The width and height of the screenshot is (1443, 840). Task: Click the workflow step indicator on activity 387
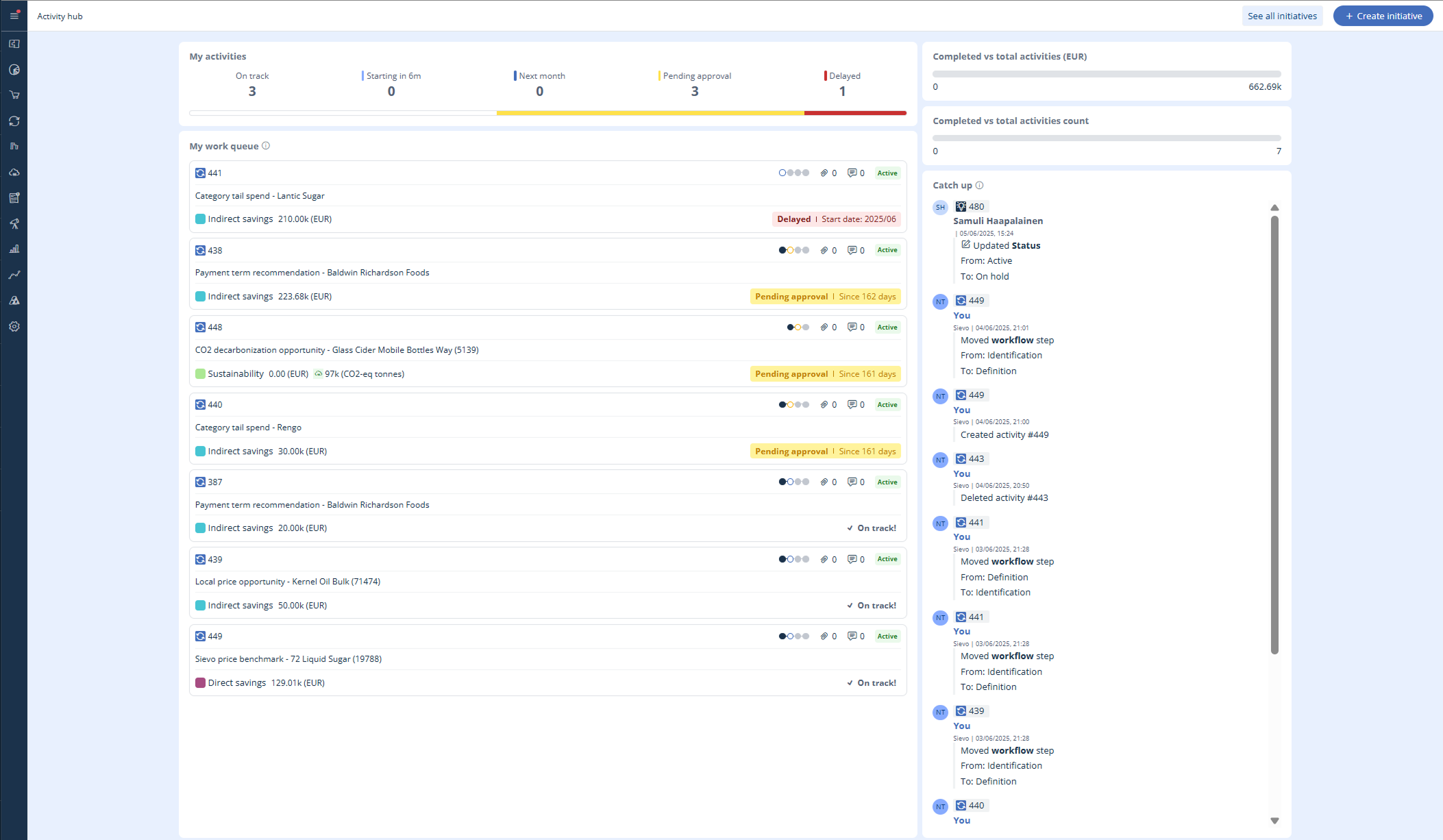[x=793, y=482]
